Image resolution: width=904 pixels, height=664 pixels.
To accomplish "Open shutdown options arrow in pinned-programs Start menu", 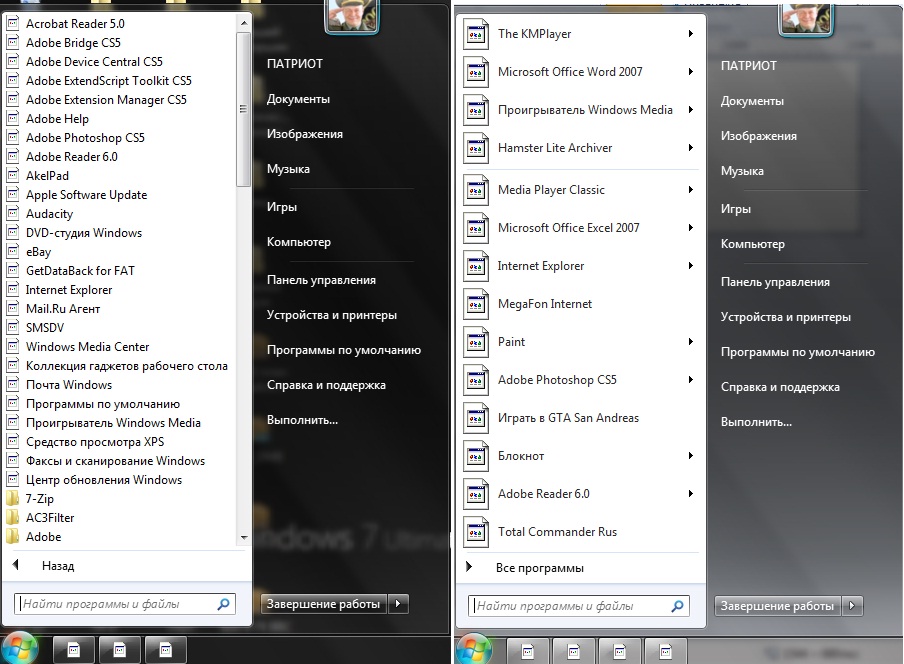I will coord(853,606).
